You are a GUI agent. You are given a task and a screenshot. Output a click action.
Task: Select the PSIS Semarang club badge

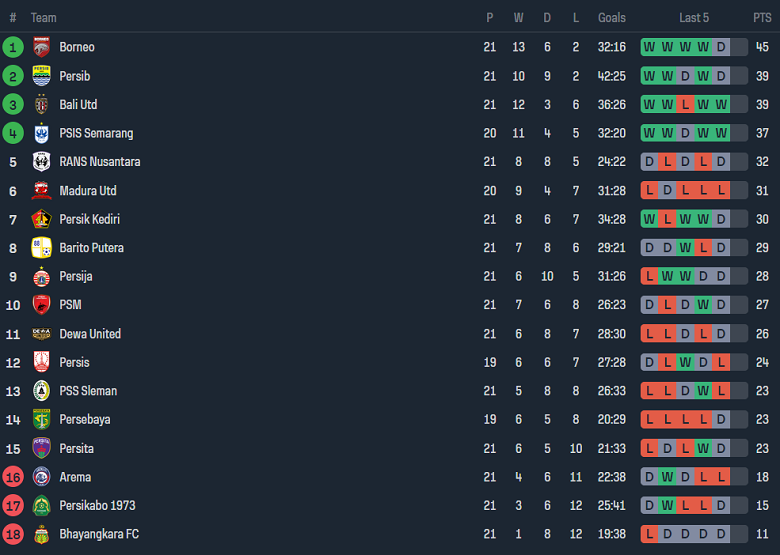(41, 133)
